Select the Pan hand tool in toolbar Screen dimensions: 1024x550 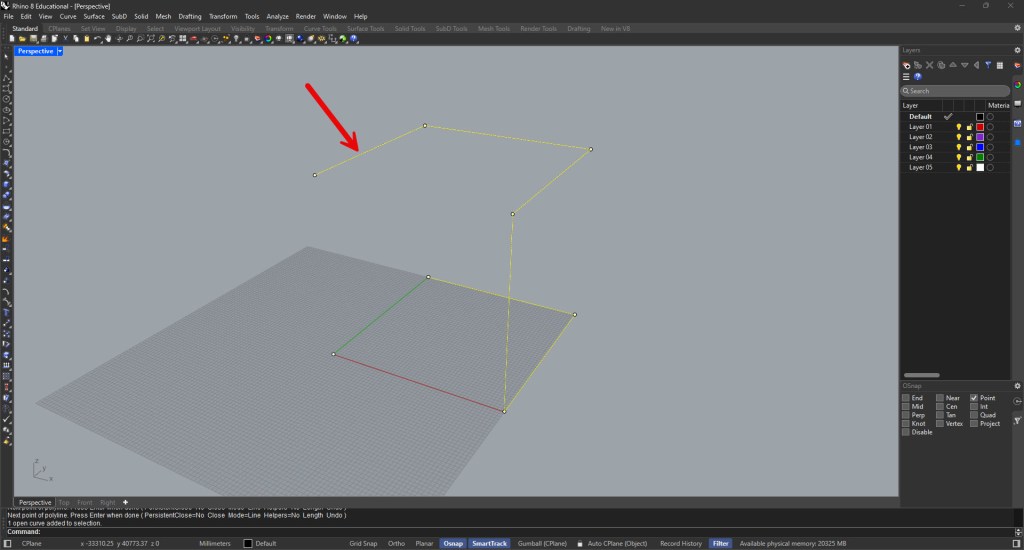click(x=106, y=39)
